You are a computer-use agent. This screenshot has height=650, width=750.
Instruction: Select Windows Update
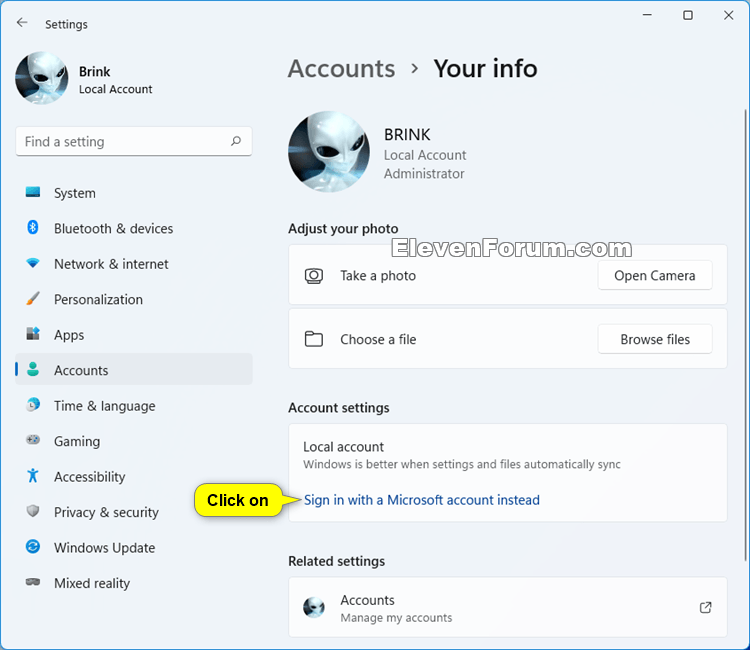[x=134, y=547]
